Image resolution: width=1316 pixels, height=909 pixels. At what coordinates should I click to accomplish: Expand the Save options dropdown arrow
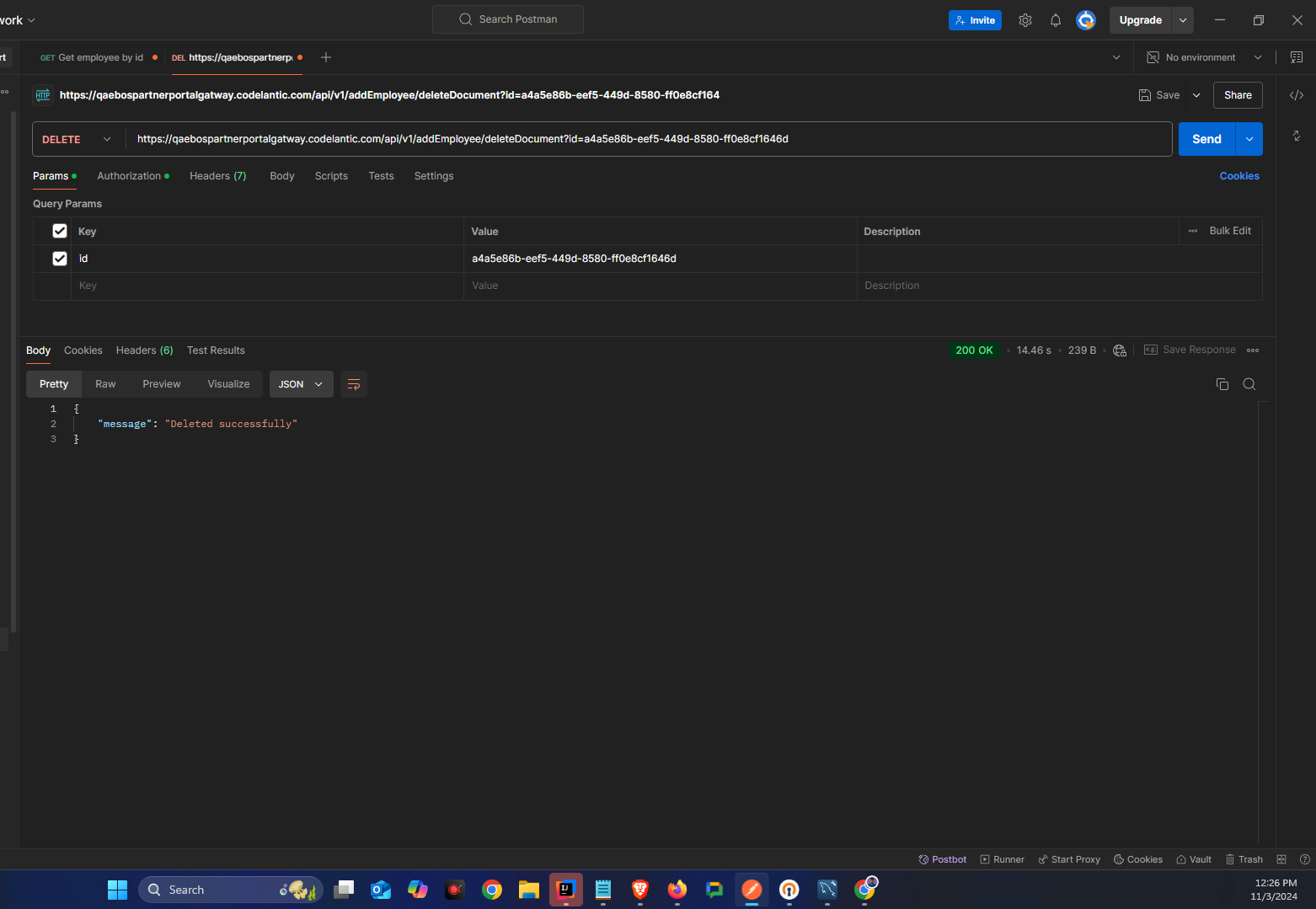[x=1196, y=95]
